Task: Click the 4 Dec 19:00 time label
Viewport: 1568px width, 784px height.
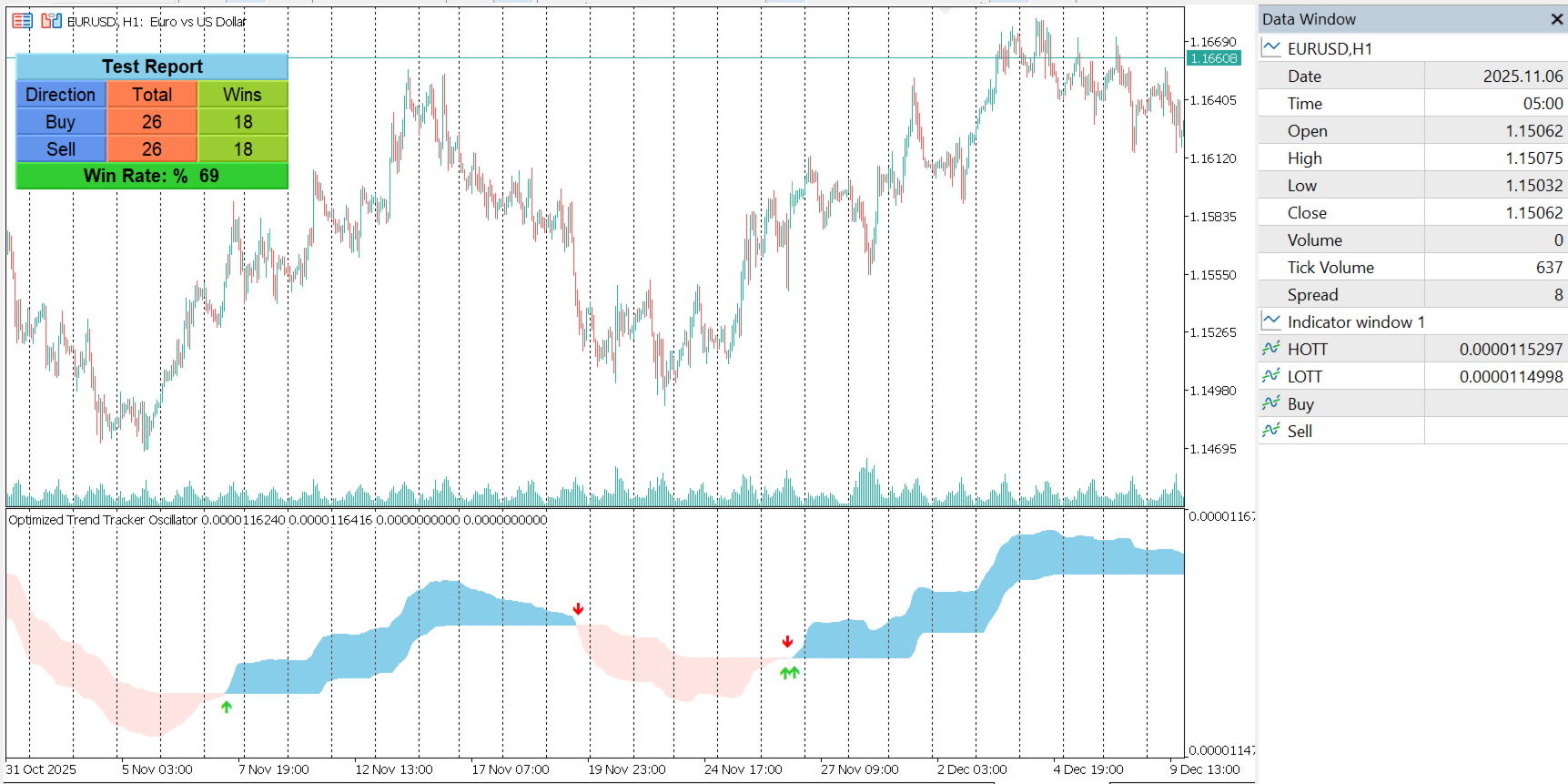Action: click(1088, 769)
